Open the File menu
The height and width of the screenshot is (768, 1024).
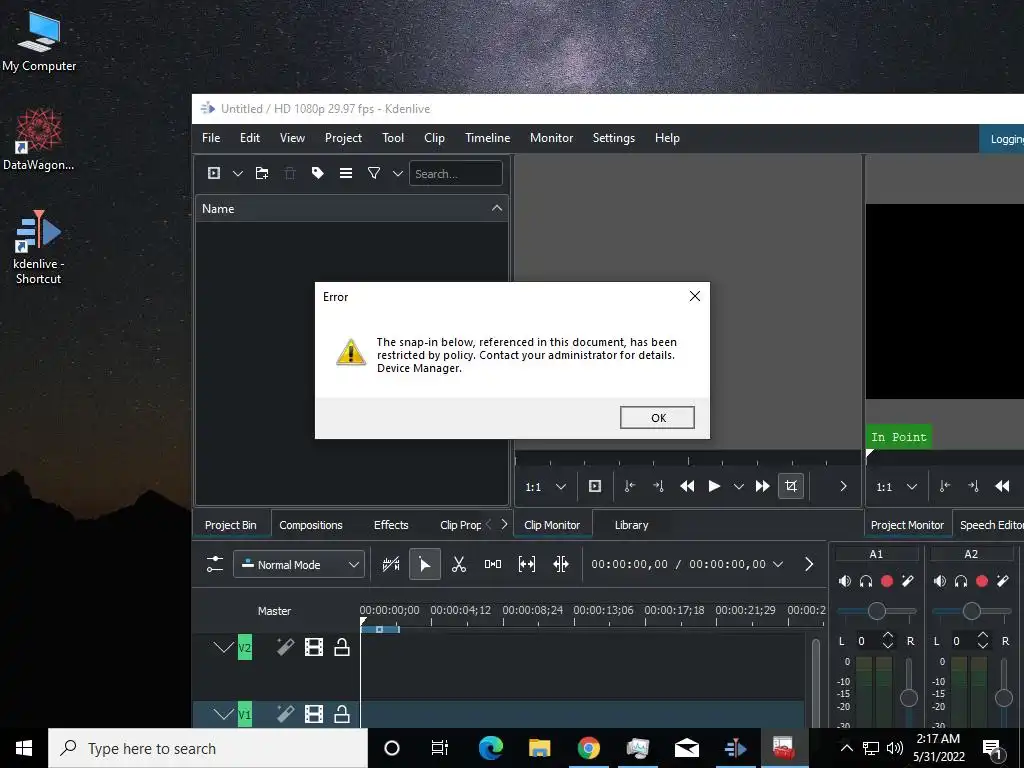pyautogui.click(x=211, y=138)
